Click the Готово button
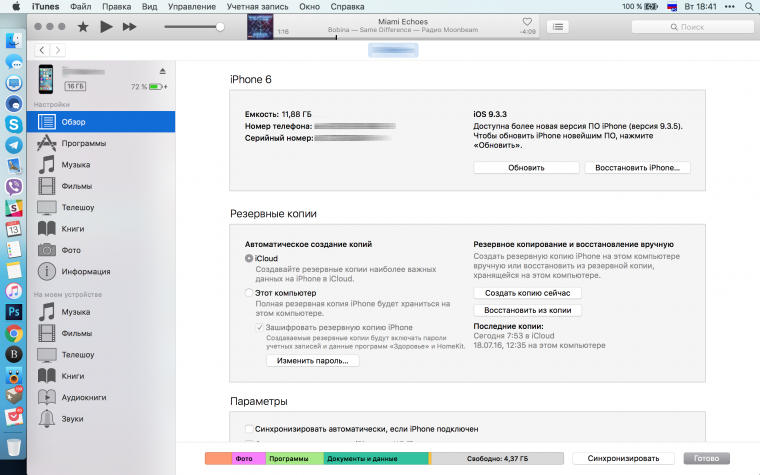 point(706,459)
